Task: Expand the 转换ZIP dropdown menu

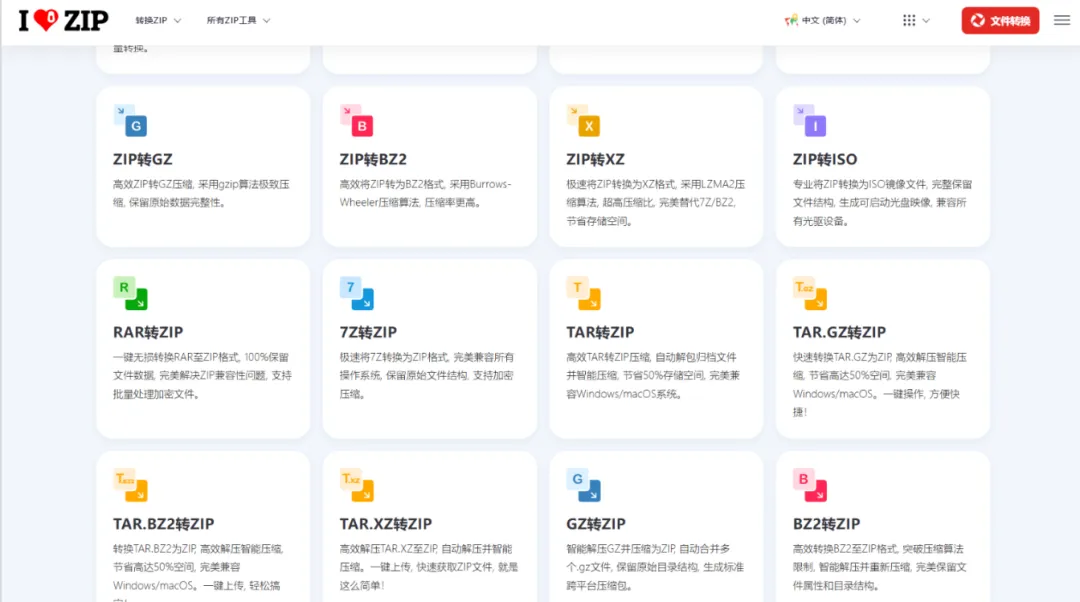Action: point(158,21)
